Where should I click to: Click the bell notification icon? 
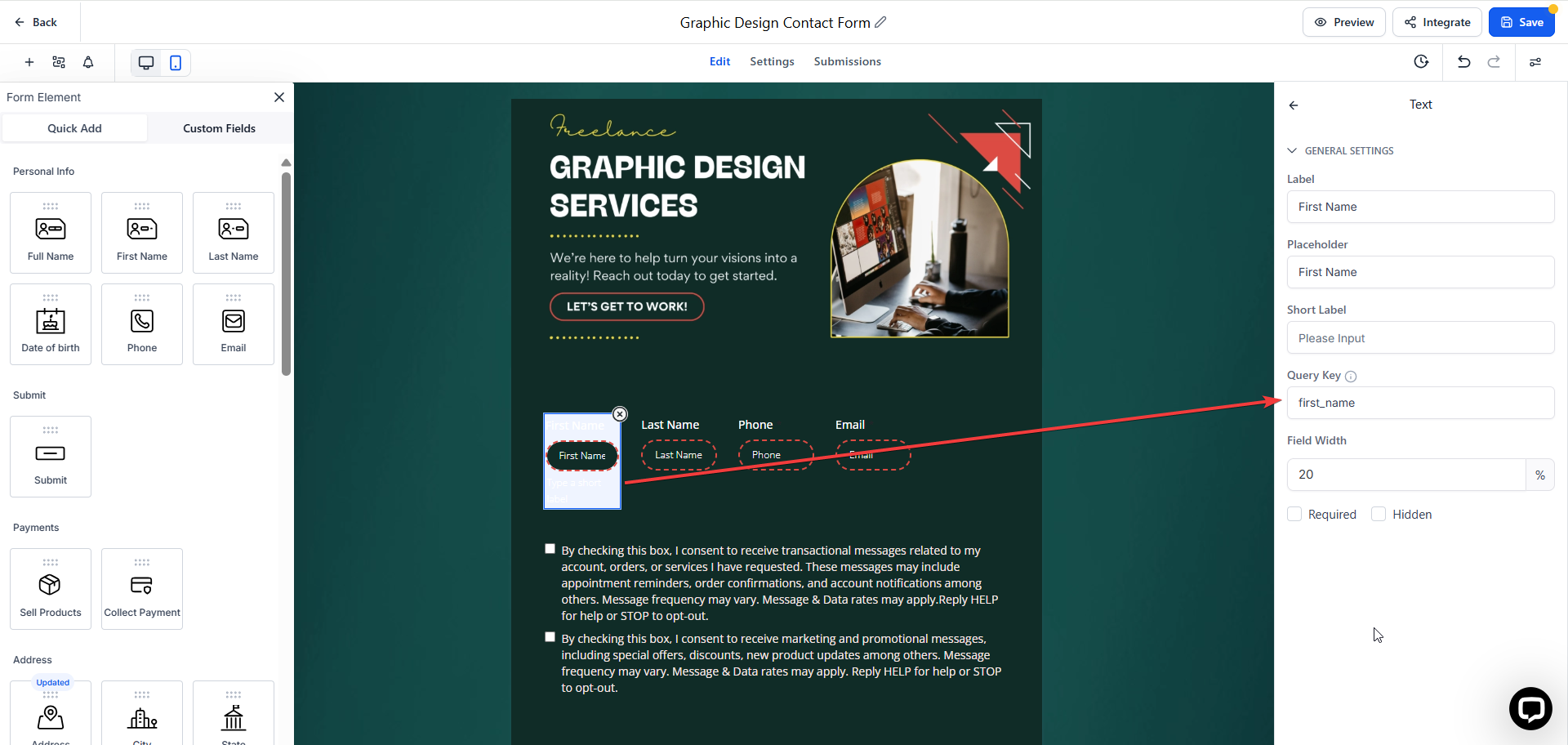(88, 62)
